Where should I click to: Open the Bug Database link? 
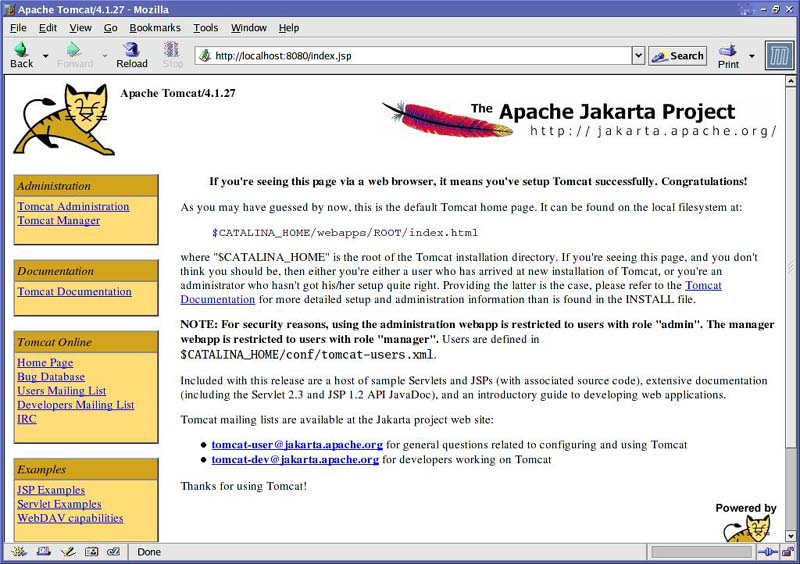[51, 377]
